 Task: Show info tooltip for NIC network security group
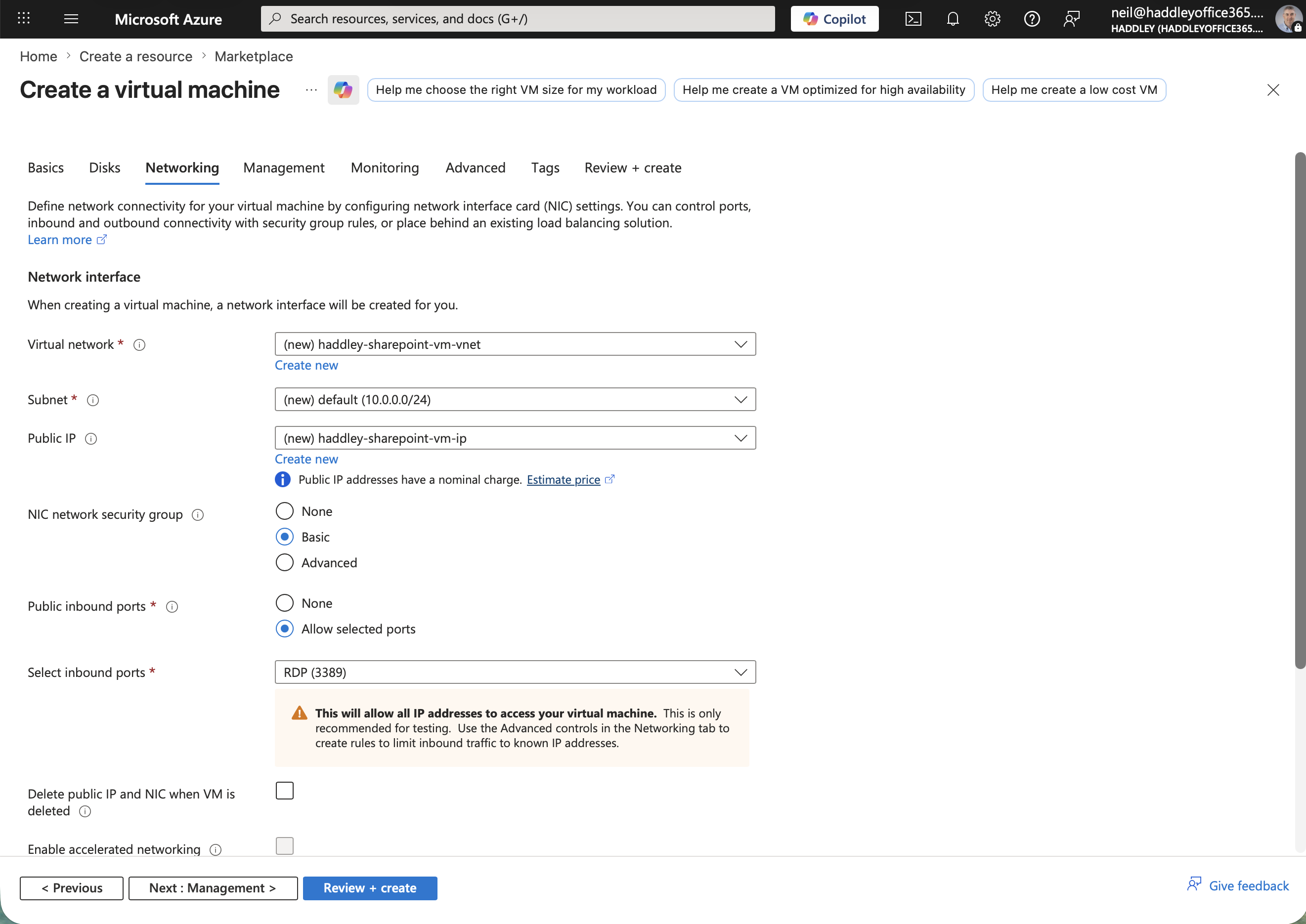(x=198, y=515)
